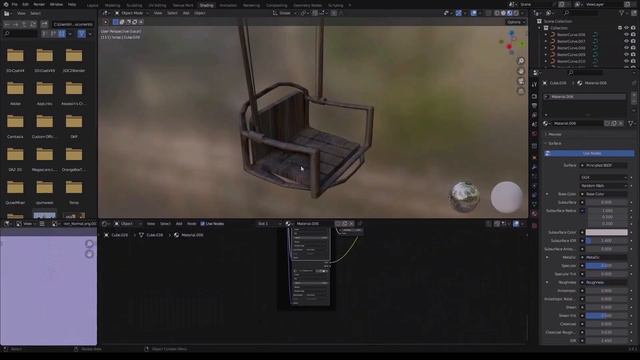Click the viewport pan hand gizmo icon
The width and height of the screenshot is (640, 360).
521,71
